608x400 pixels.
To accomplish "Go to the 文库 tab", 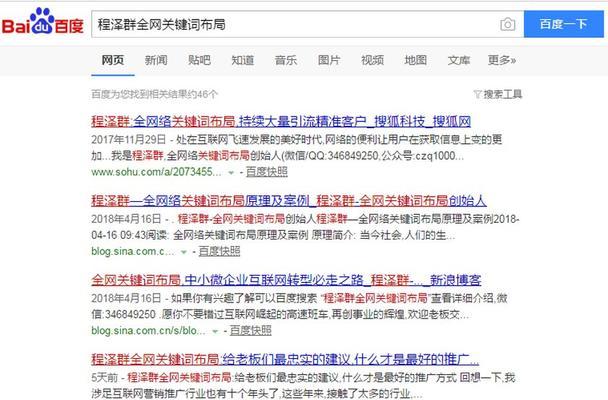I will point(459,60).
